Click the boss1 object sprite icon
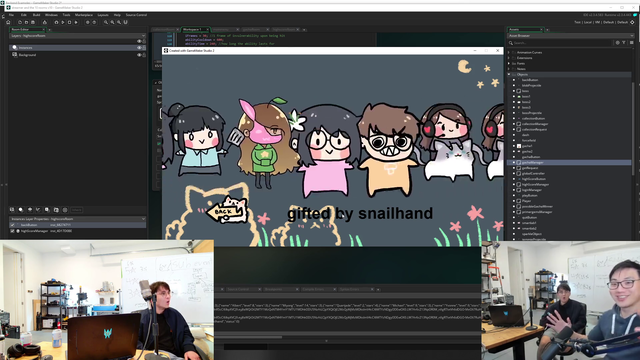 click(519, 96)
